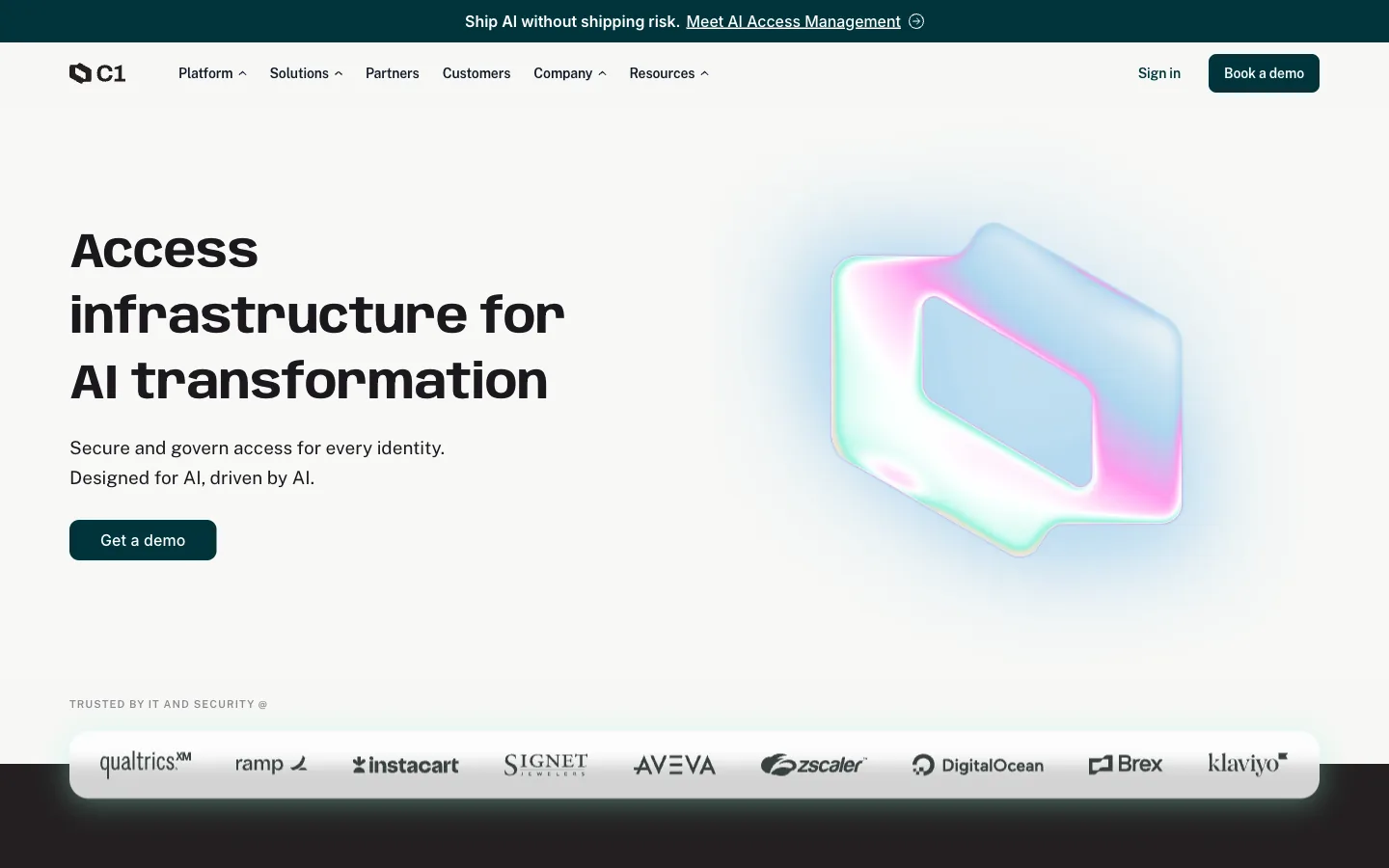This screenshot has width=1389, height=868.
Task: Click the Instacart logo
Action: 406,766
